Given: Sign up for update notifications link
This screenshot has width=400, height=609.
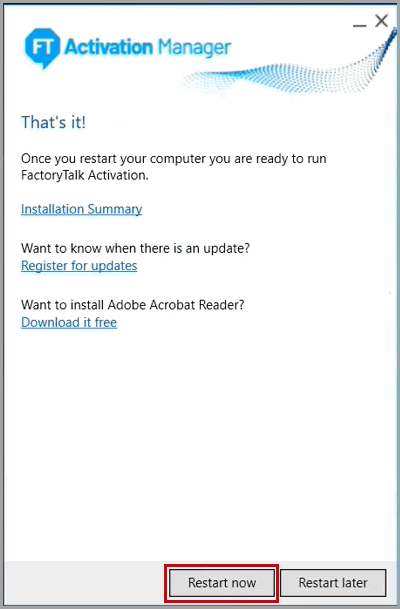Looking at the screenshot, I should click(x=79, y=266).
